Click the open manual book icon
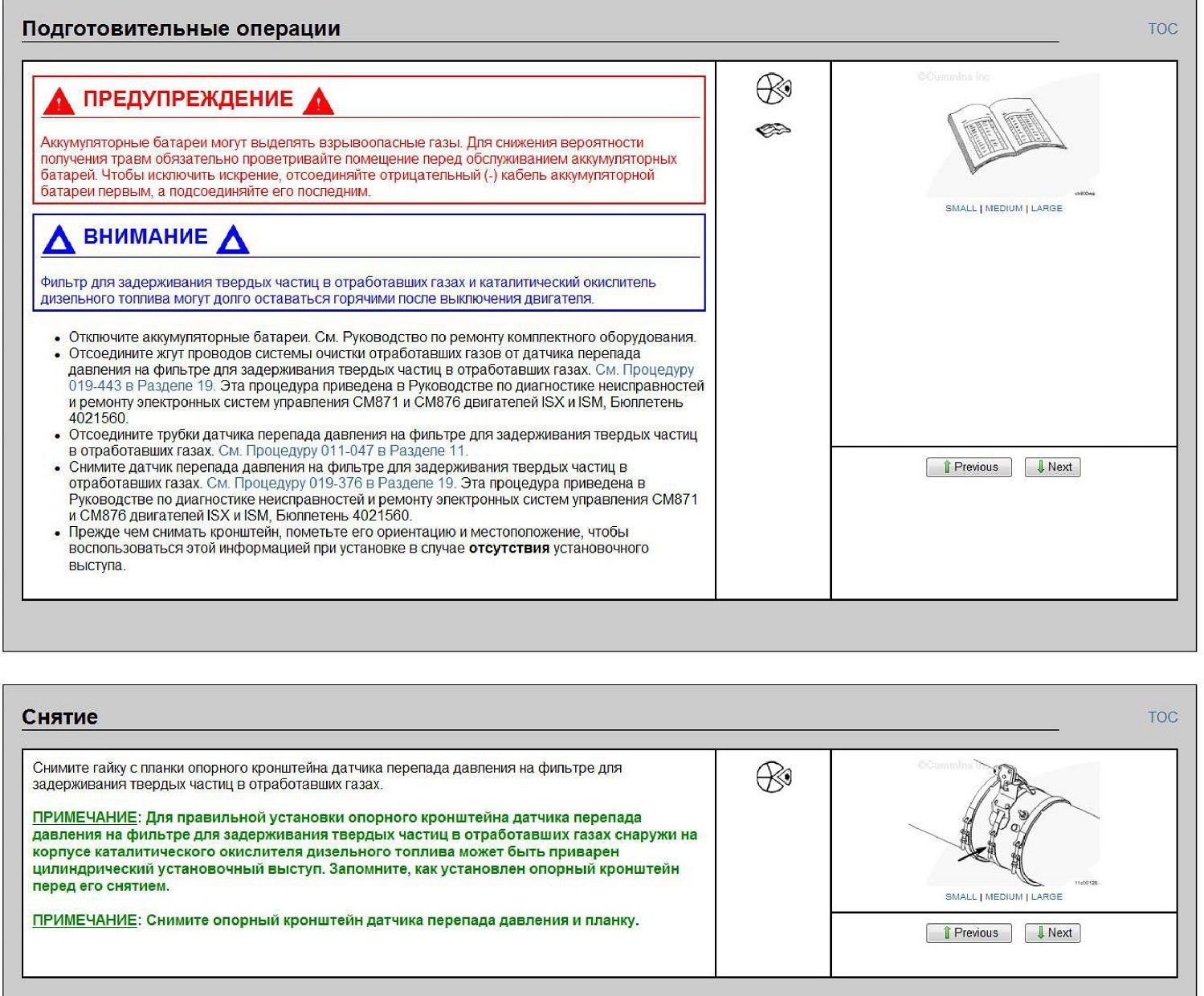 coord(773,129)
